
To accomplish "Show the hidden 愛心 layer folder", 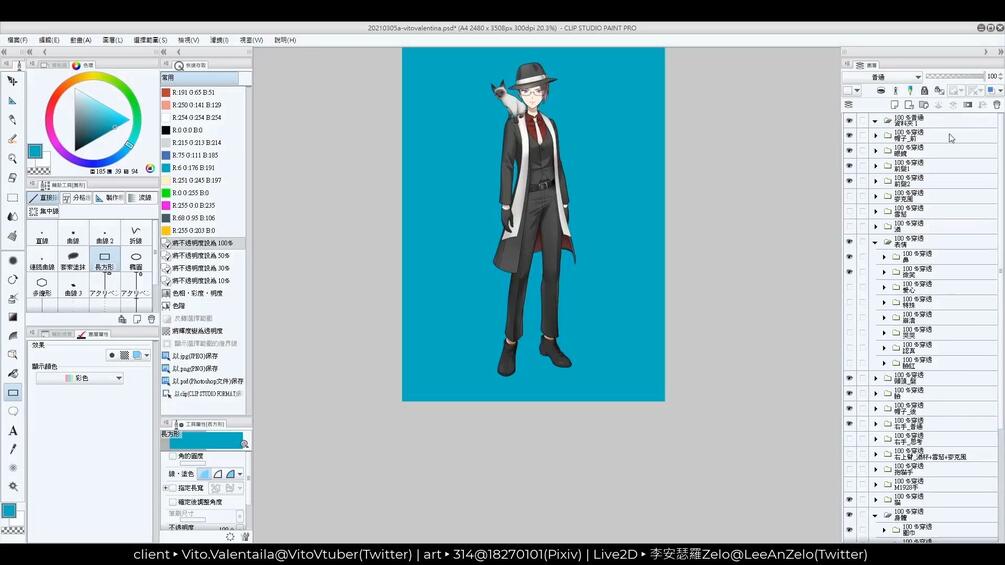I will [849, 287].
